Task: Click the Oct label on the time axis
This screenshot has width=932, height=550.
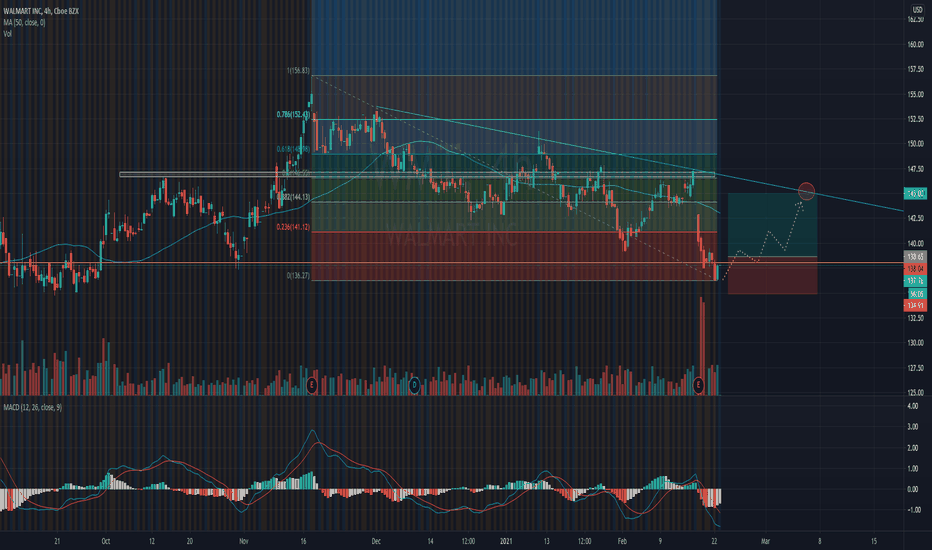Action: (x=105, y=541)
